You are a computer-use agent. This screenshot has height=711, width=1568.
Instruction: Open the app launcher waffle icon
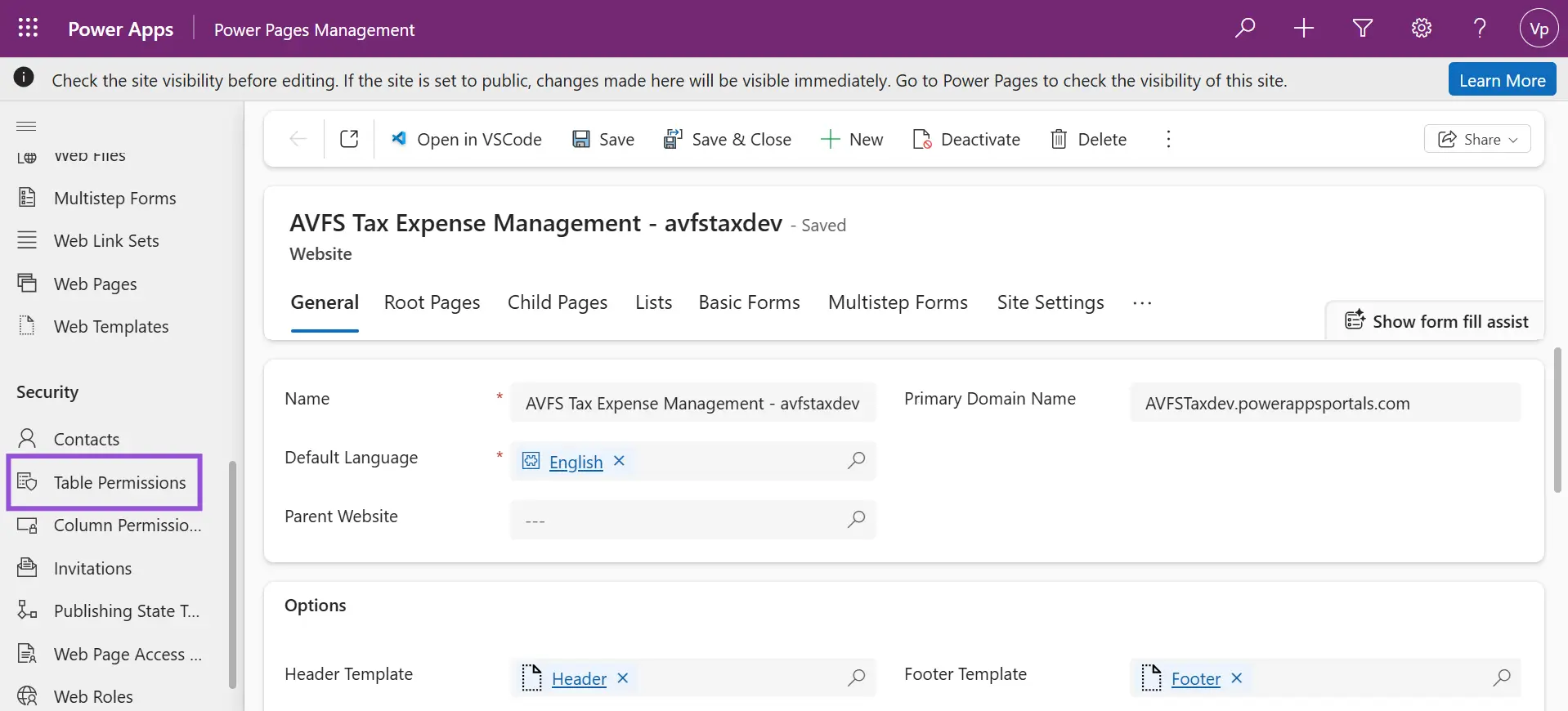click(28, 29)
